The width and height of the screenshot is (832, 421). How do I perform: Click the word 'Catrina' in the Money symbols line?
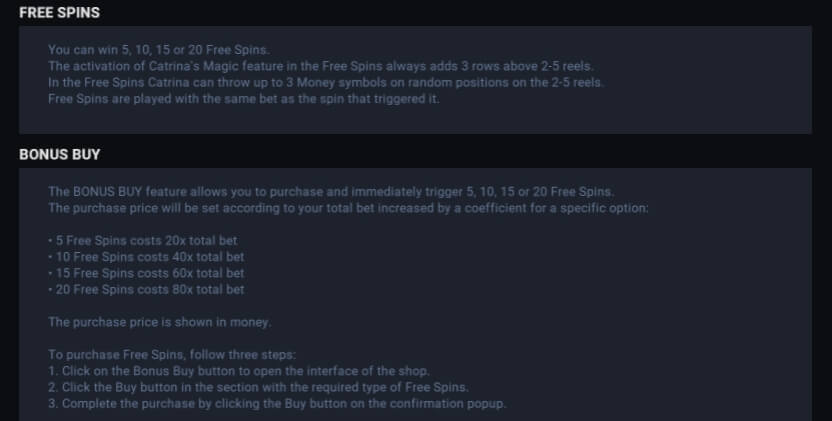[x=169, y=83]
